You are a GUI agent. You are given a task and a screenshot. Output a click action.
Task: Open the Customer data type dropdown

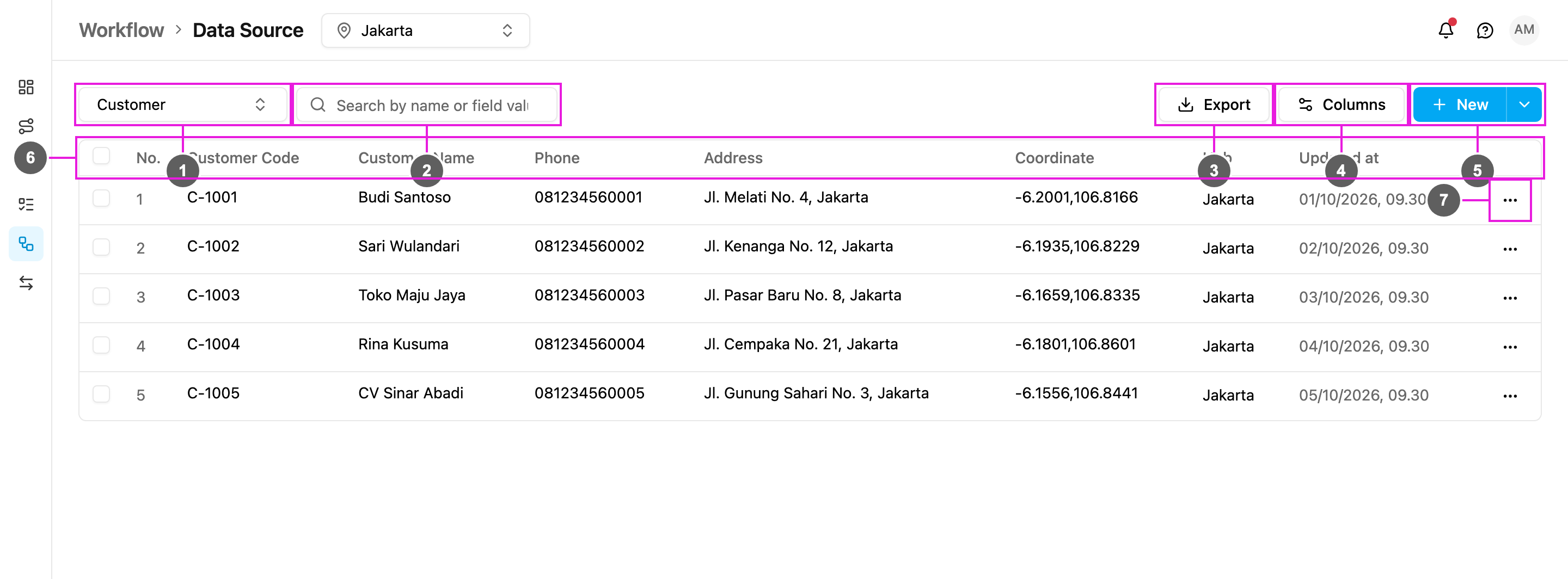182,104
